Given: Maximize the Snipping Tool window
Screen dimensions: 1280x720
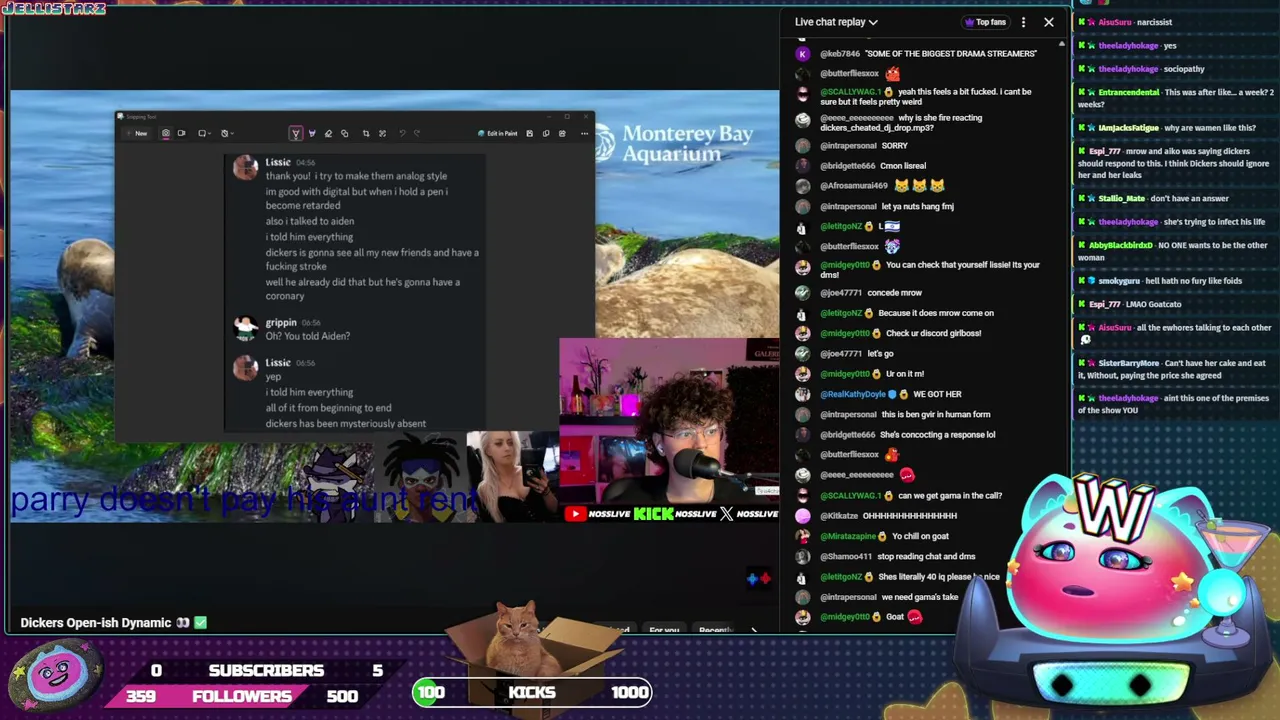Looking at the screenshot, I should coord(567,117).
